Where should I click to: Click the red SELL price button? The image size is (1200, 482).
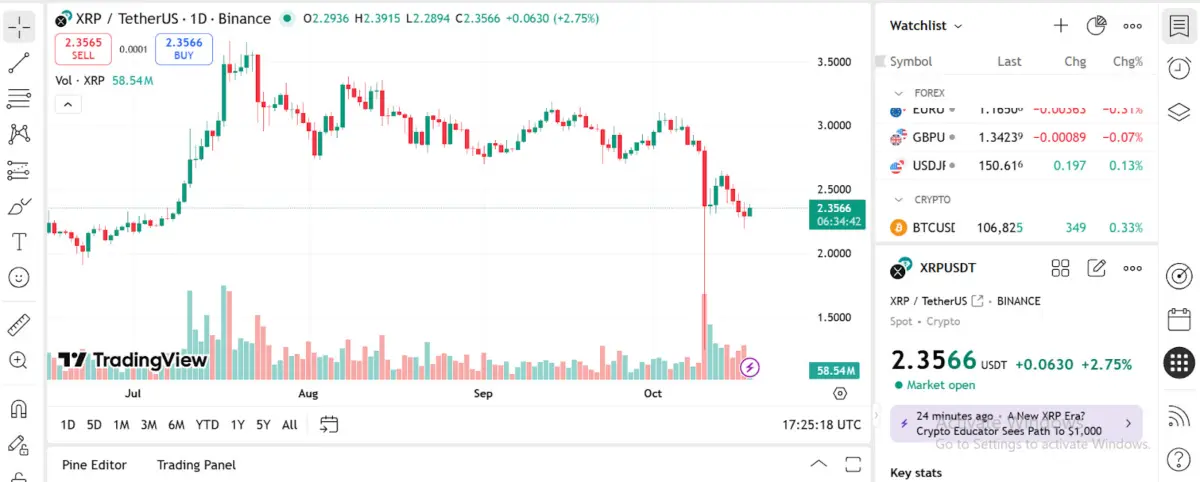tap(83, 48)
